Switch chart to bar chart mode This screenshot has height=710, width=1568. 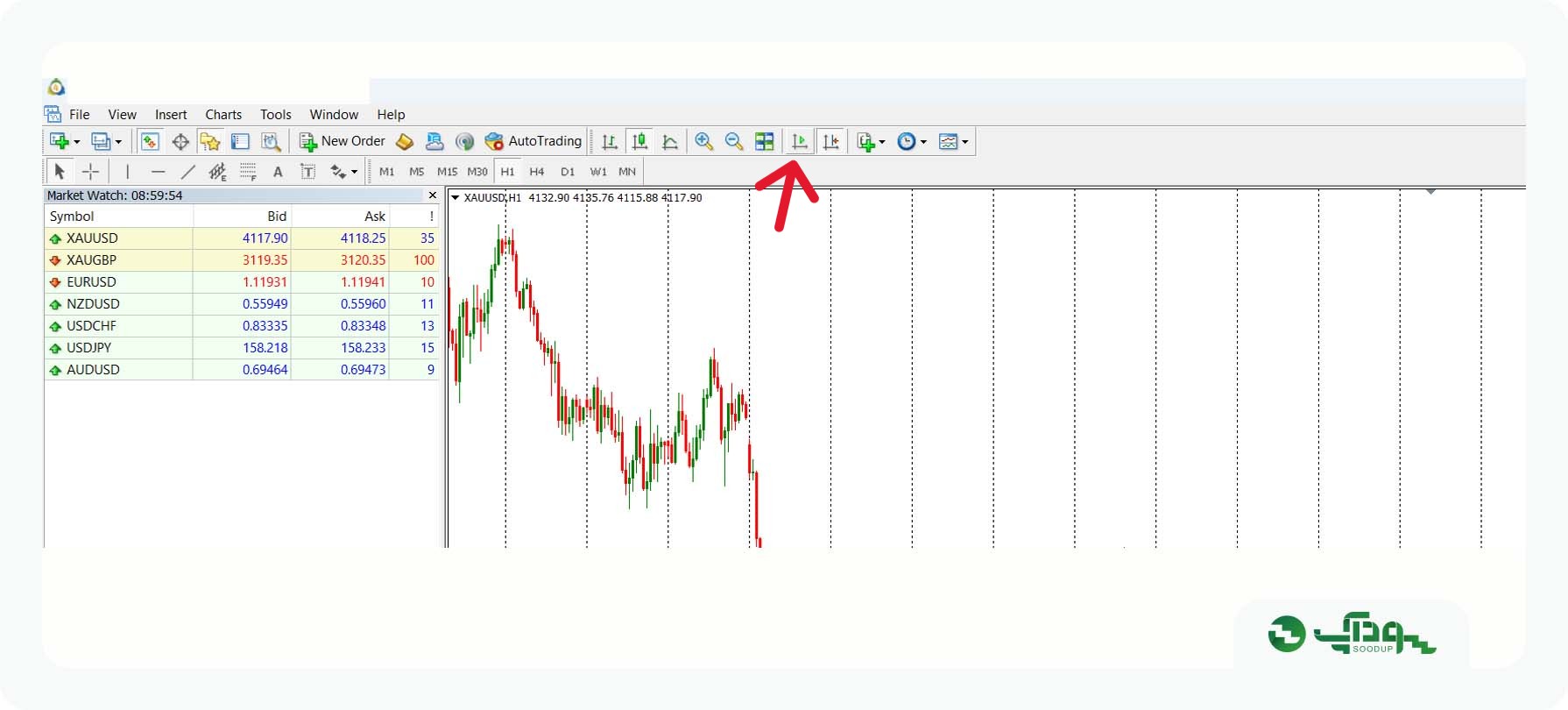click(610, 141)
